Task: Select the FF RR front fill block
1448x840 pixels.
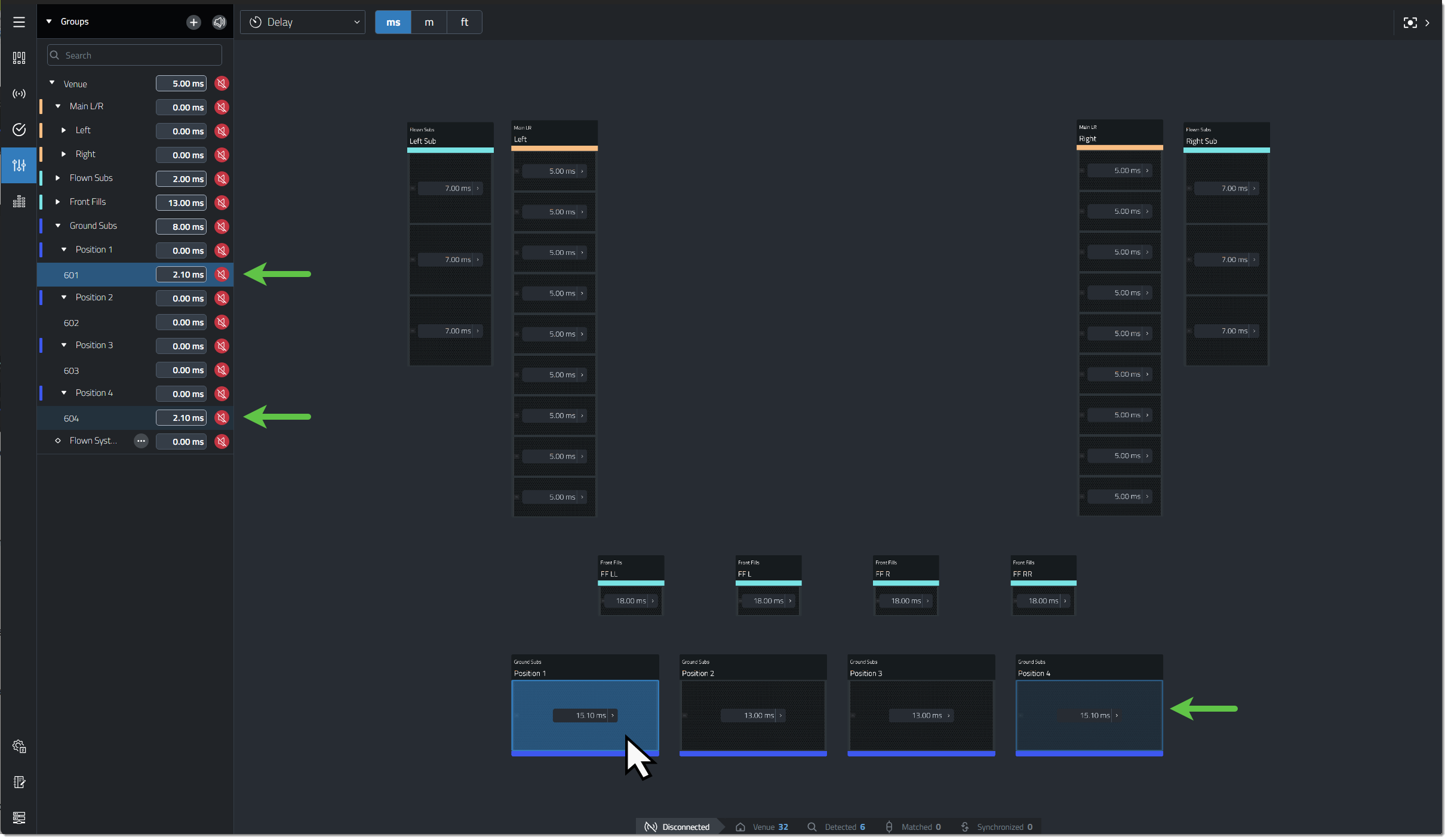Action: click(x=1043, y=600)
